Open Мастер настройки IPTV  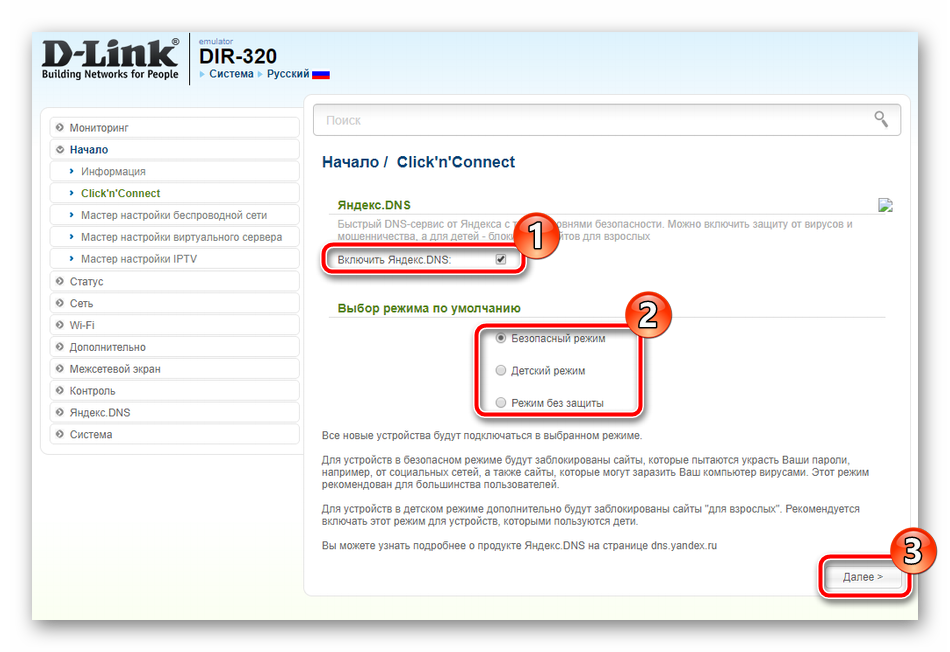174,258
